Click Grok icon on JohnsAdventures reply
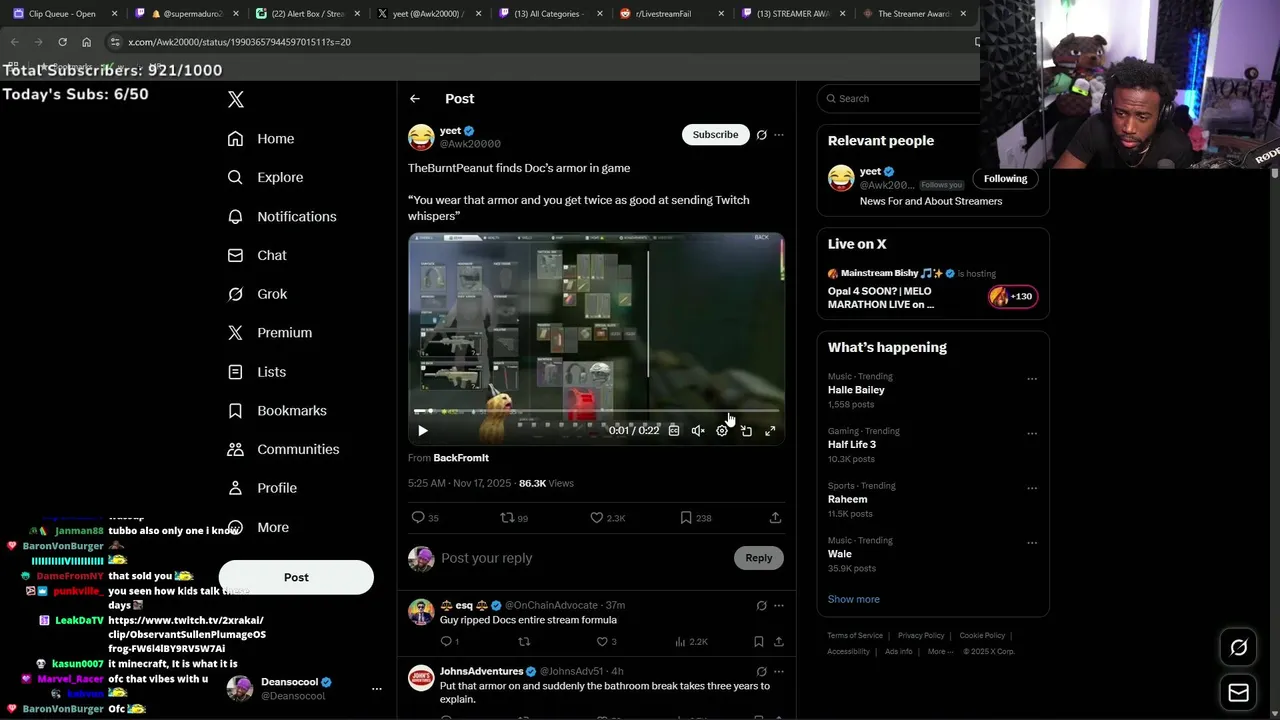 pos(762,672)
